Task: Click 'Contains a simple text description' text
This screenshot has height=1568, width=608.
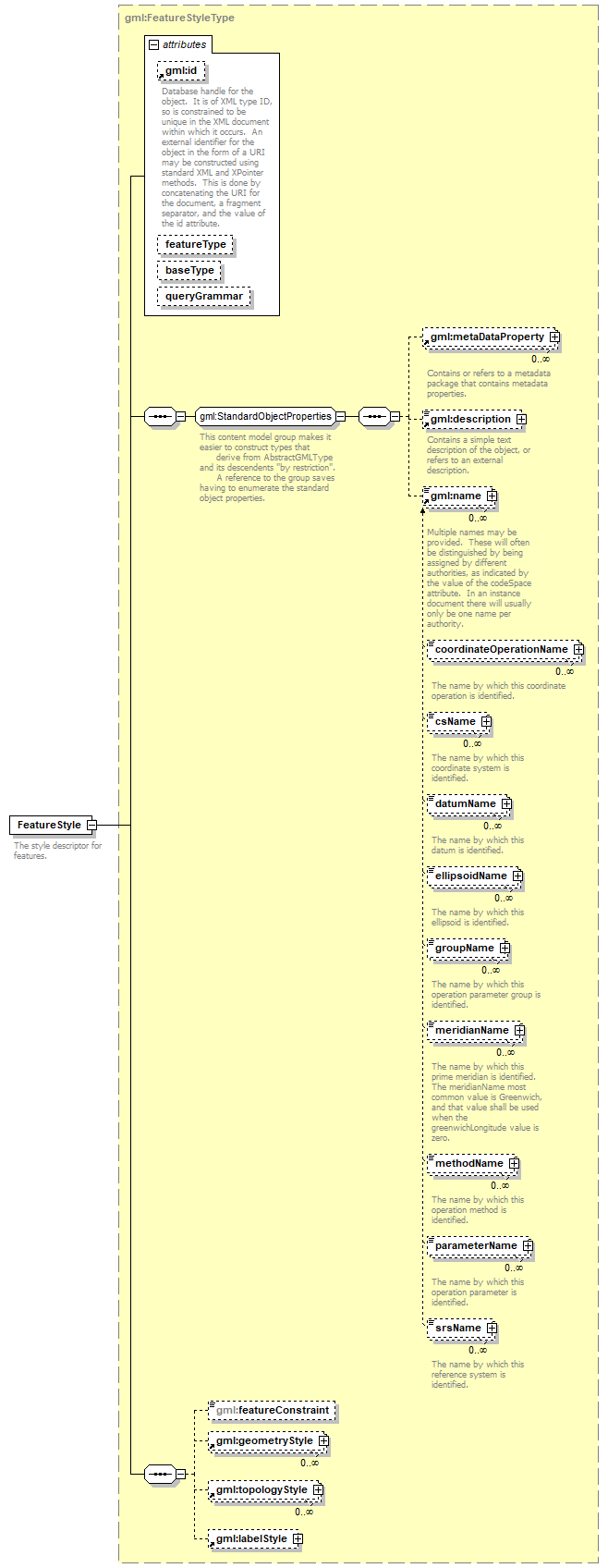Action: click(479, 455)
